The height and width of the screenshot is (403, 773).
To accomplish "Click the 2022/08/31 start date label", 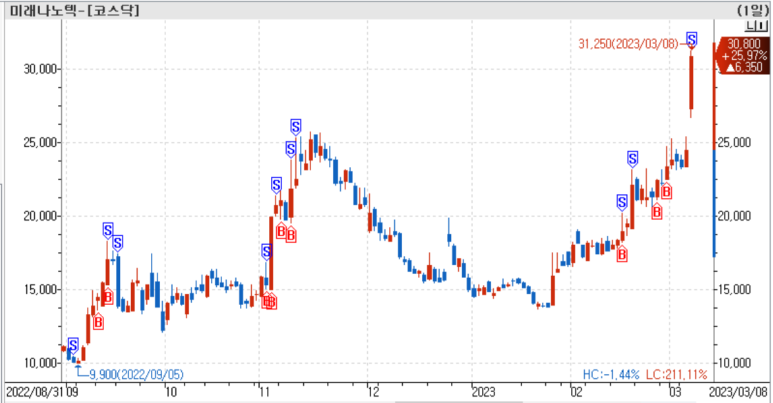I will (x=35, y=393).
